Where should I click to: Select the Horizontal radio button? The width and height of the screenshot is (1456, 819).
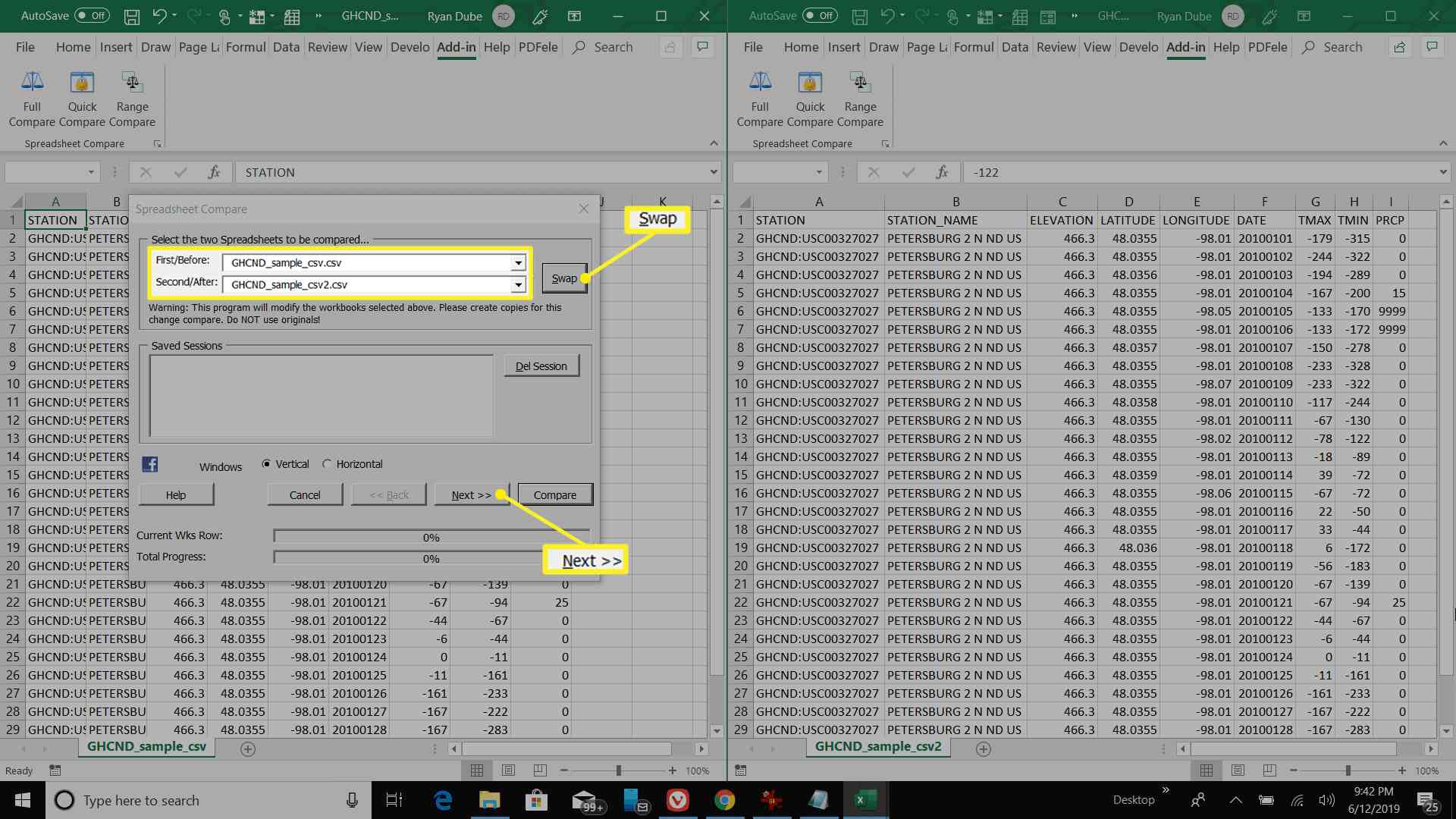327,463
